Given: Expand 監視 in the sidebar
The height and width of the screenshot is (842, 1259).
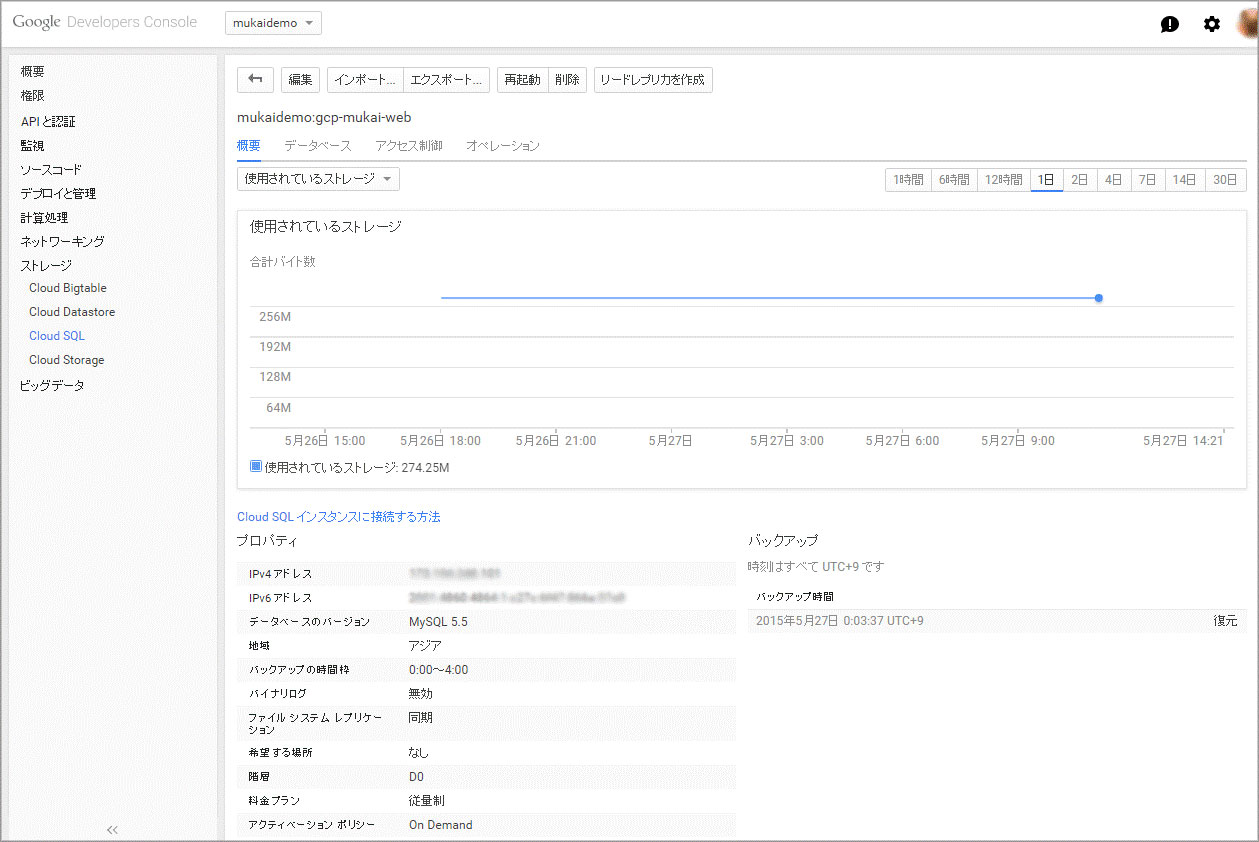Looking at the screenshot, I should (x=33, y=146).
